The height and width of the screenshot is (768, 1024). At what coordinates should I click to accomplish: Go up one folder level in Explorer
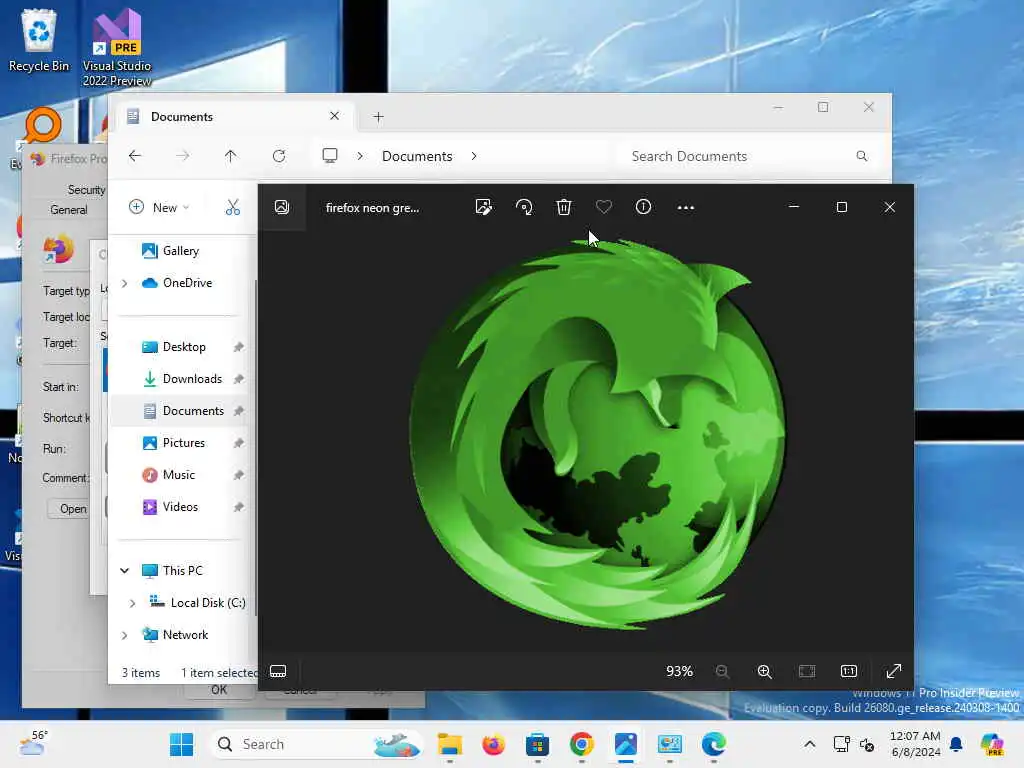coord(231,156)
